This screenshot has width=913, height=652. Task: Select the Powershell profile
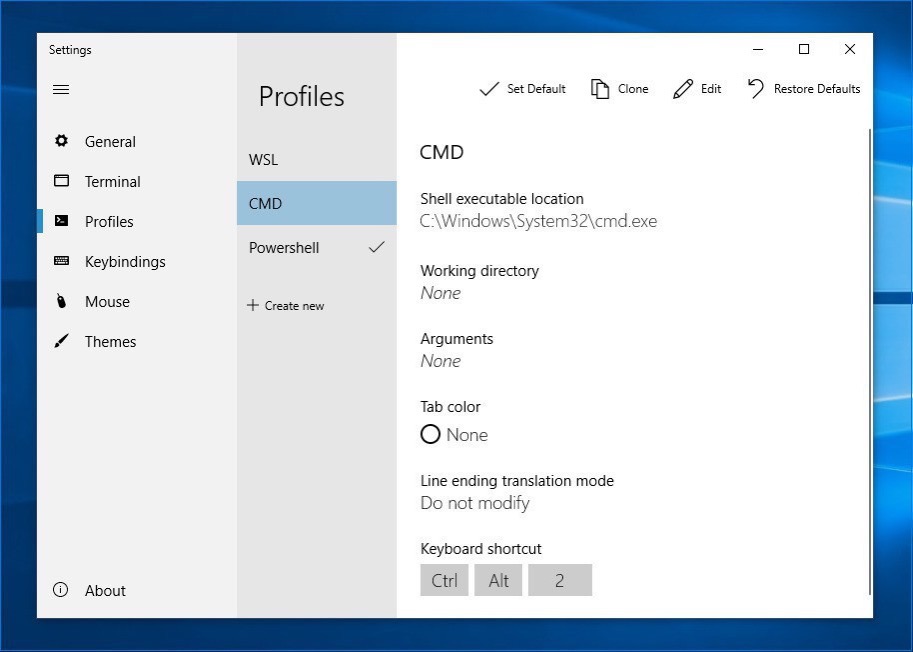pyautogui.click(x=284, y=248)
